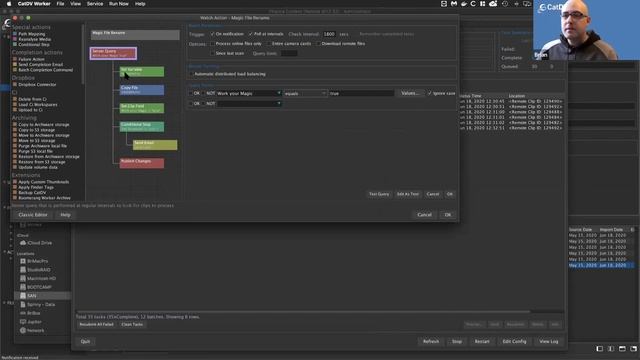Click the Classic Editor button
The width and height of the screenshot is (640, 360).
pos(33,215)
